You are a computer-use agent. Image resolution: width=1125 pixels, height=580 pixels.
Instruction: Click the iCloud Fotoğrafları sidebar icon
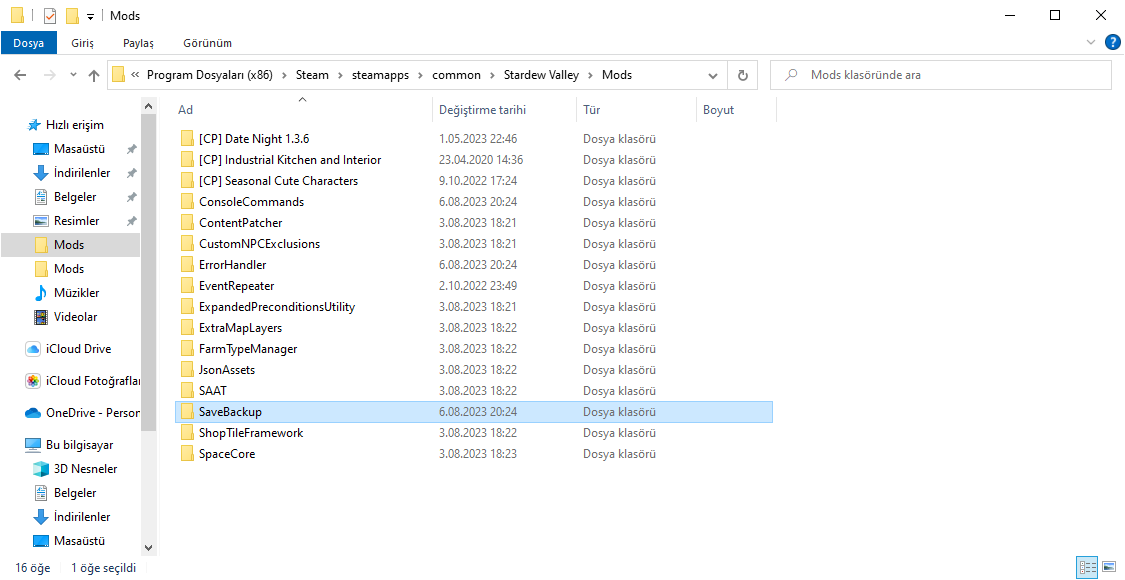33,381
